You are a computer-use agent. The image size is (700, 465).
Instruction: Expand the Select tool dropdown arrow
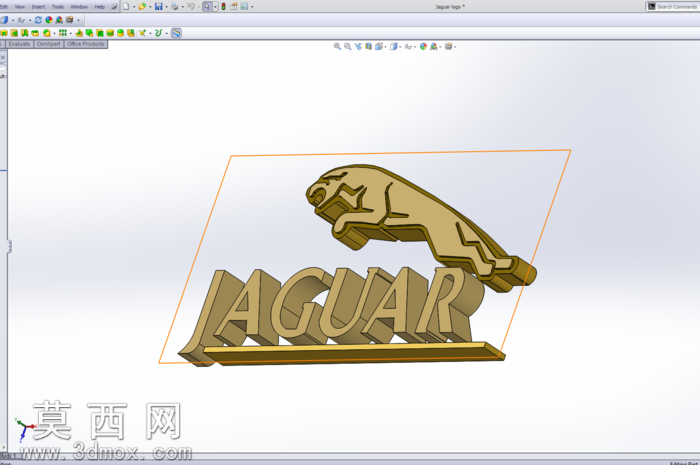tap(215, 7)
